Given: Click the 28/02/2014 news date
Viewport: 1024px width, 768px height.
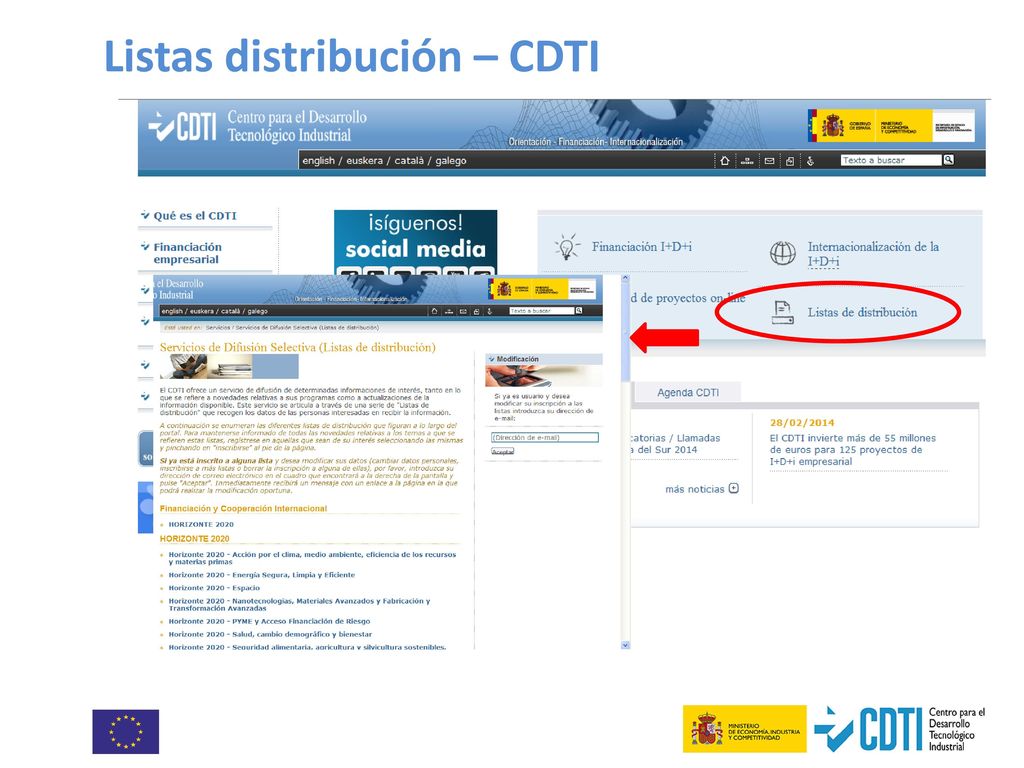Looking at the screenshot, I should [x=802, y=423].
